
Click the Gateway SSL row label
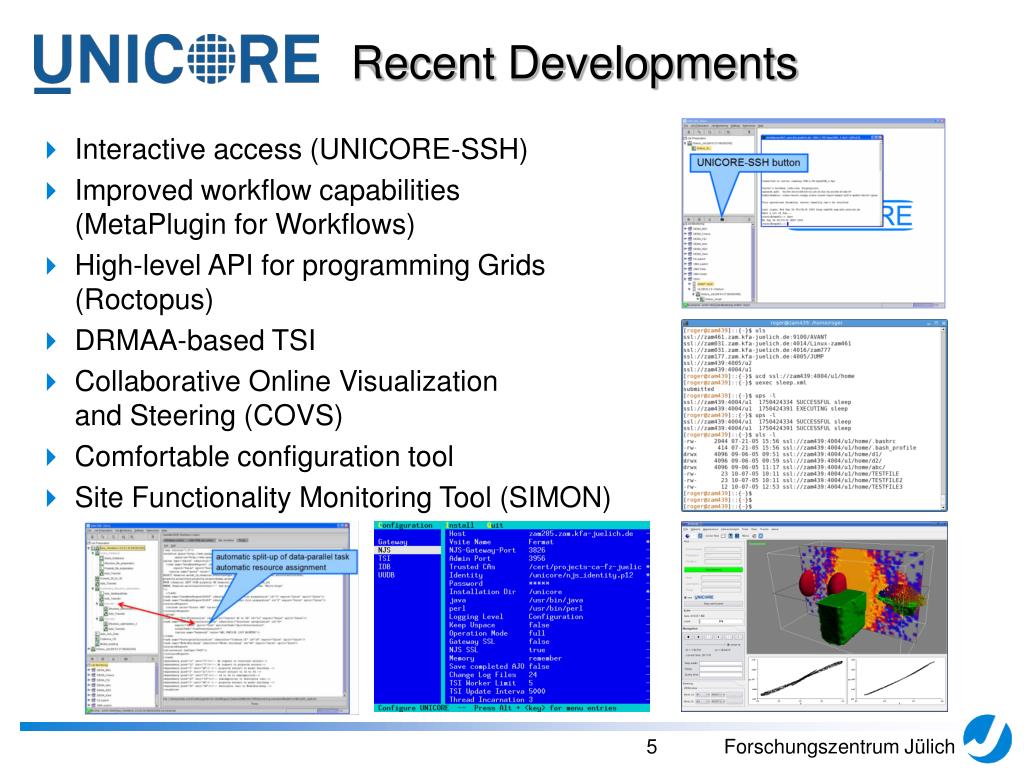[472, 641]
